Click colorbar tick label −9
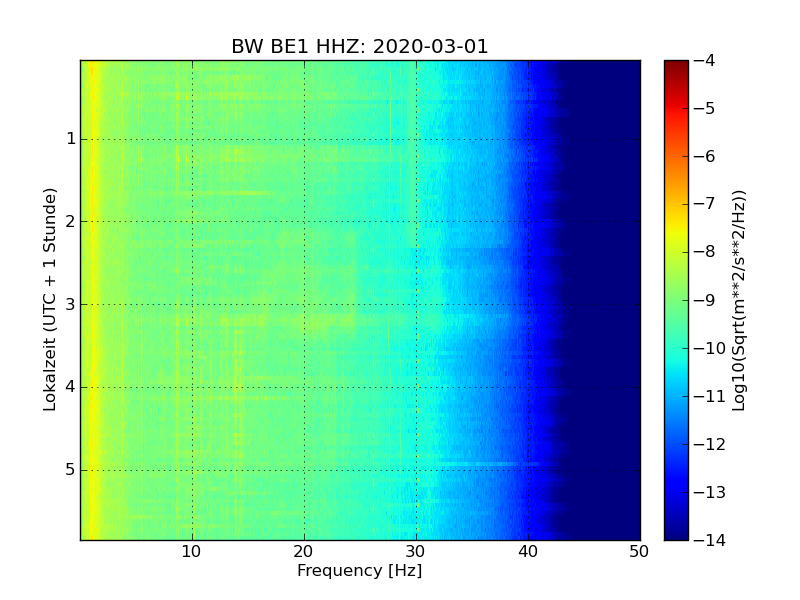Viewport: 800px width, 600px height. click(x=705, y=300)
